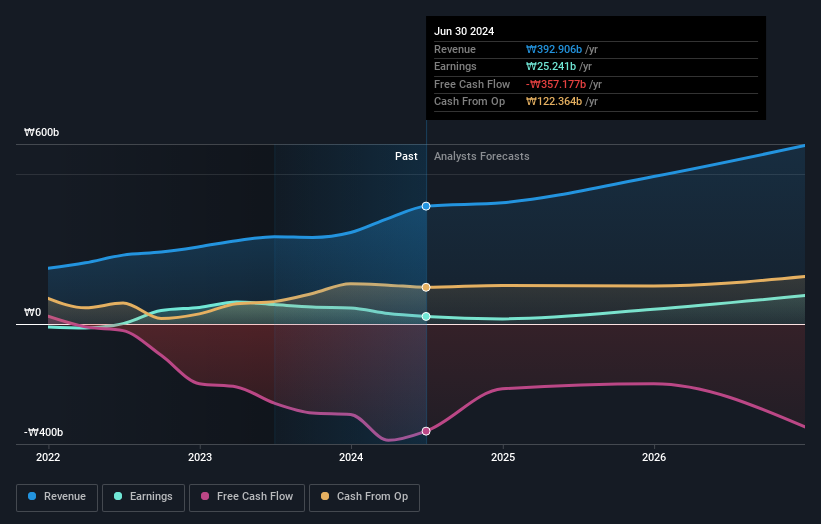Click the ₩0 y-axis label
821x524 pixels.
tap(32, 313)
